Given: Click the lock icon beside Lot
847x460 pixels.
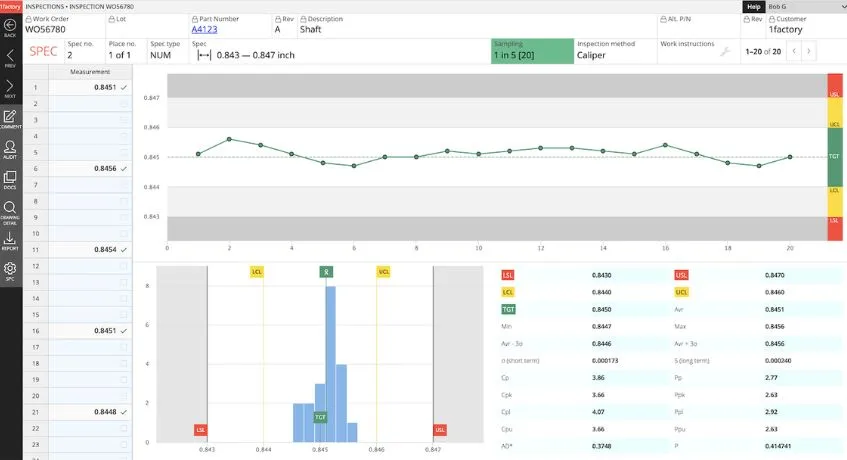Looking at the screenshot, I should coord(112,19).
